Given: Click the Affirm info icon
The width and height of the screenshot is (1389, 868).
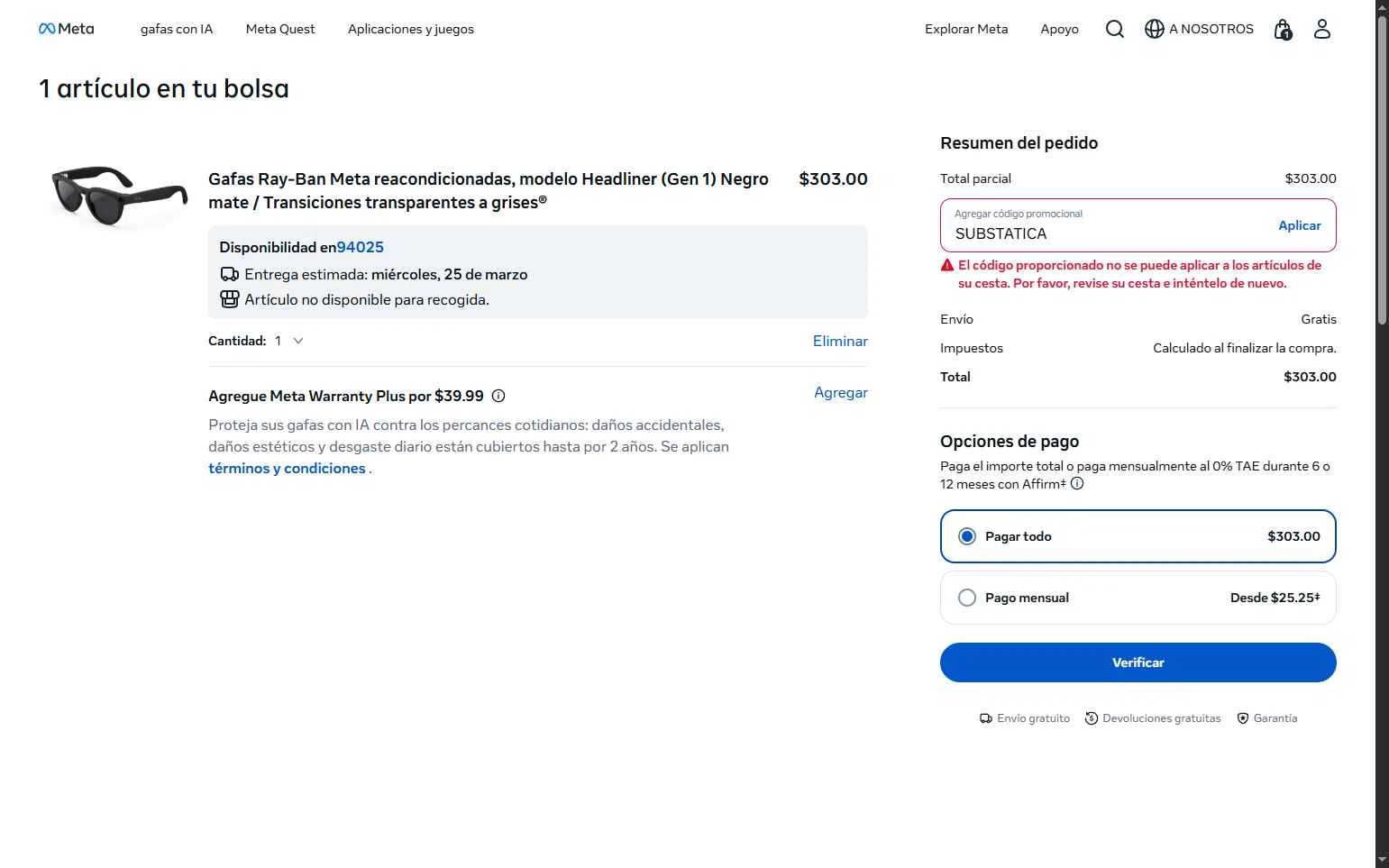Looking at the screenshot, I should coord(1077,483).
